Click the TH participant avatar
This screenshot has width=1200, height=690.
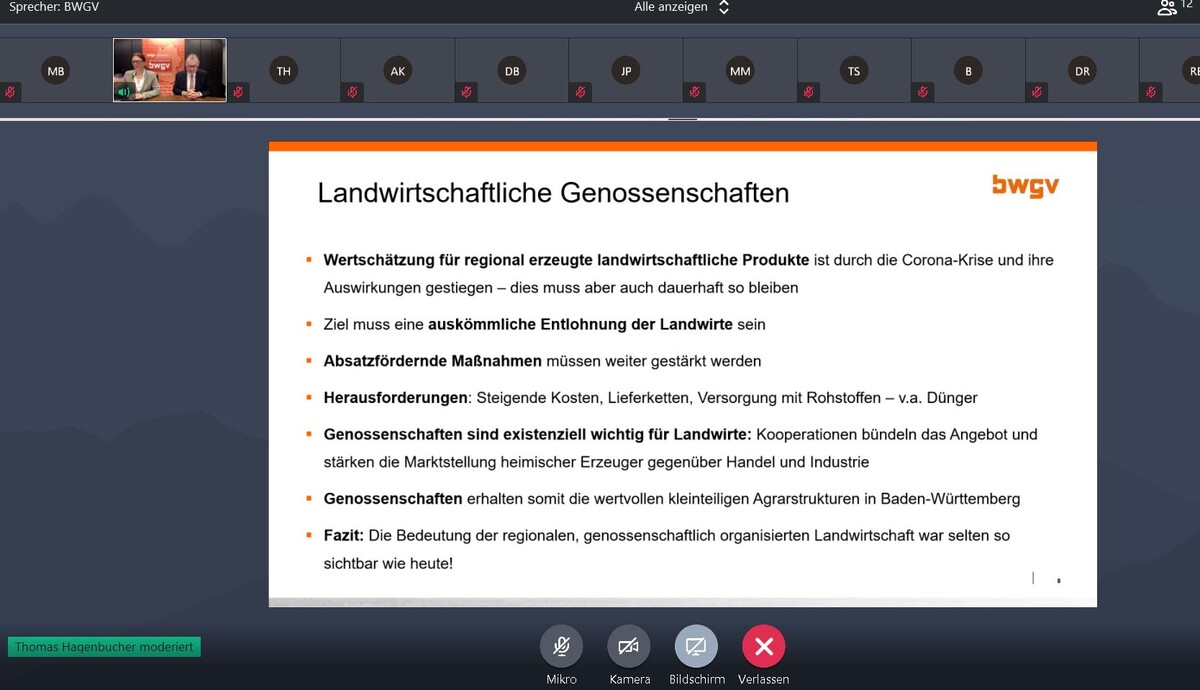pyautogui.click(x=284, y=71)
